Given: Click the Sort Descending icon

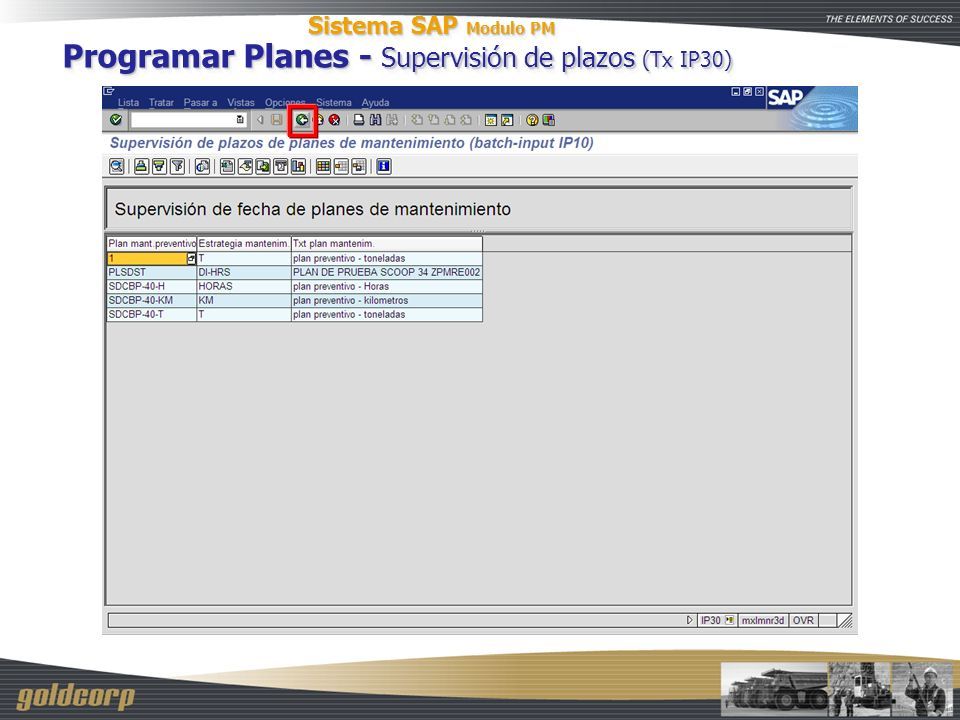Looking at the screenshot, I should point(159,166).
